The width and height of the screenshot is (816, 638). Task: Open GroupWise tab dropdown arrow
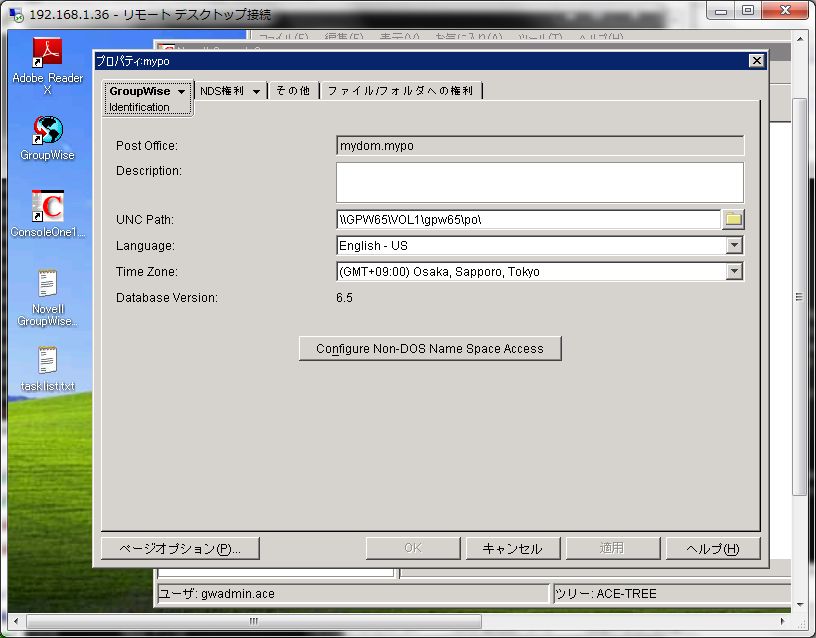181,92
